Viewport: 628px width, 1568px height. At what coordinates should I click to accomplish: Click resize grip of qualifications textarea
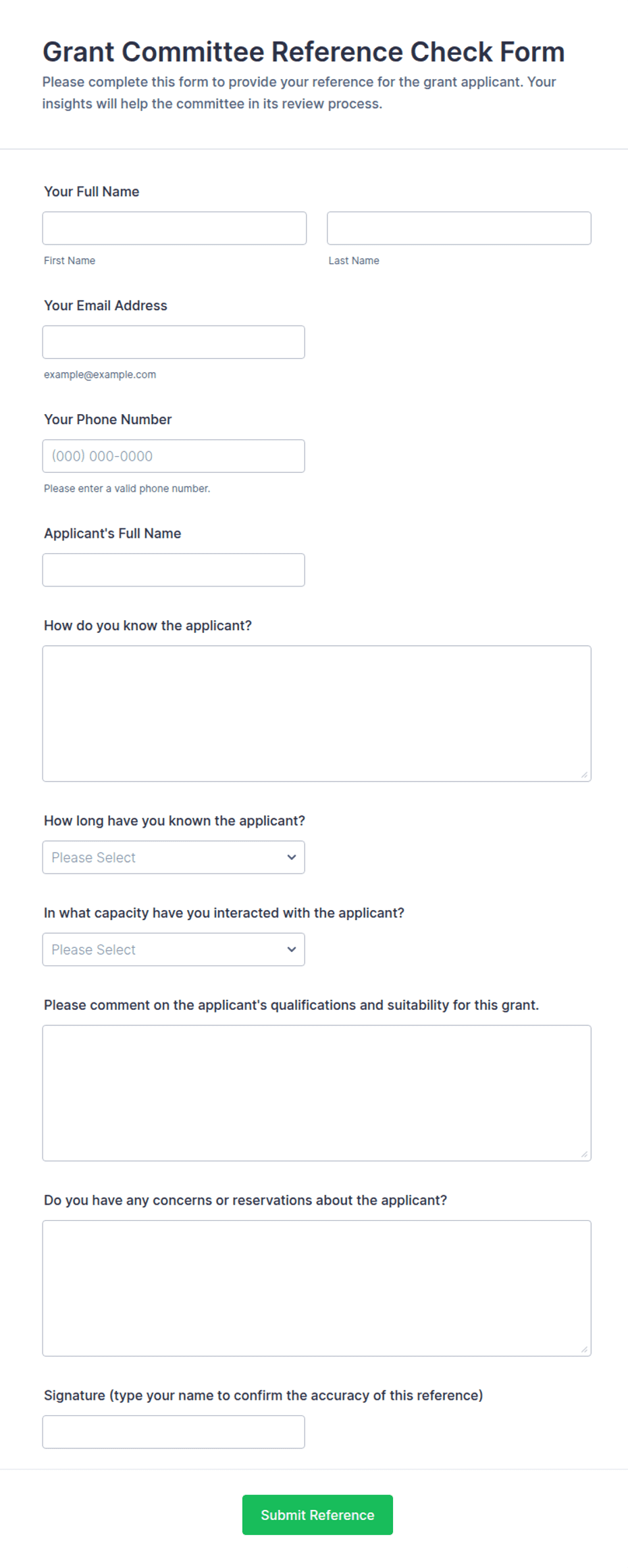[x=584, y=1155]
